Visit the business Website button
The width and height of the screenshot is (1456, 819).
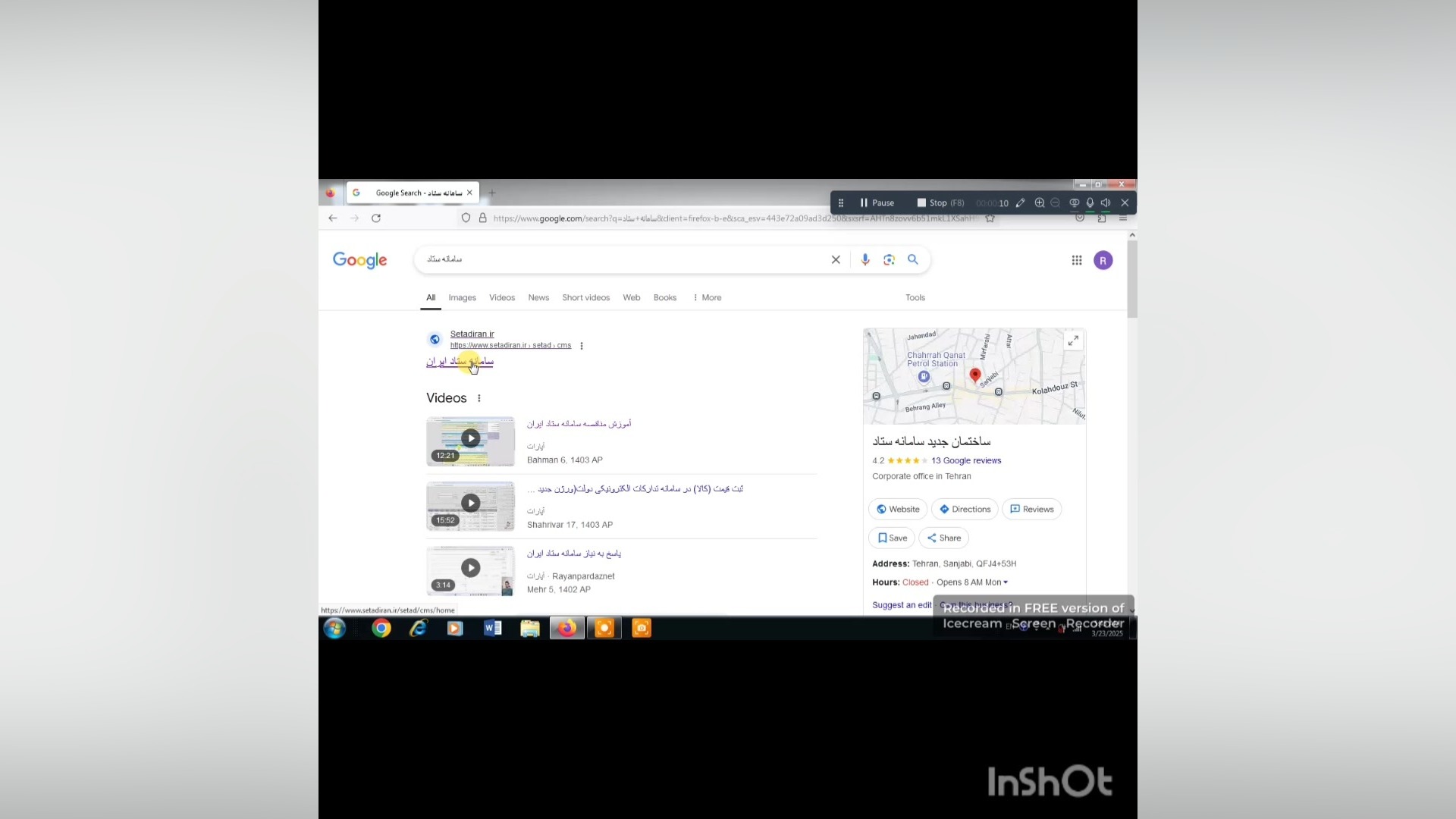(898, 510)
